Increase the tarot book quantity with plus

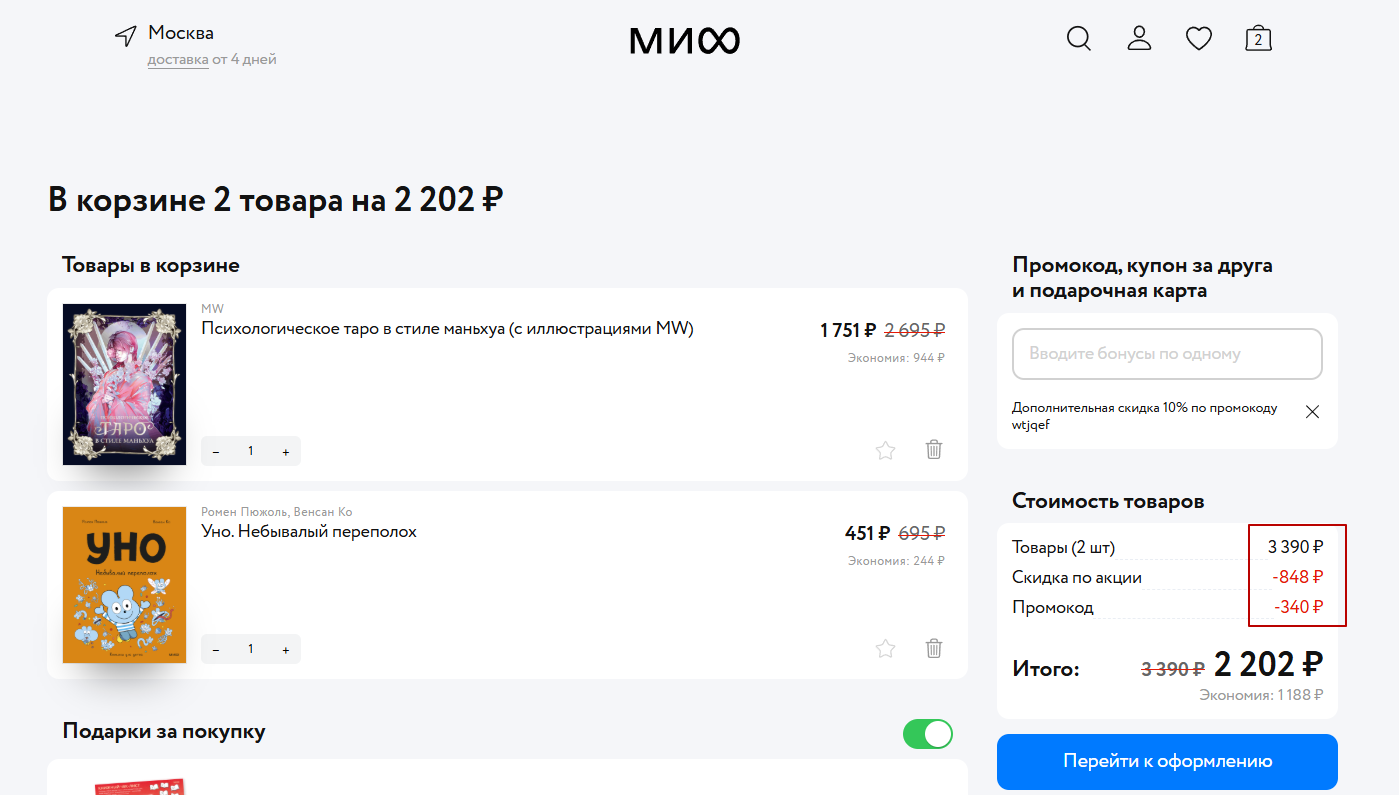click(x=286, y=452)
